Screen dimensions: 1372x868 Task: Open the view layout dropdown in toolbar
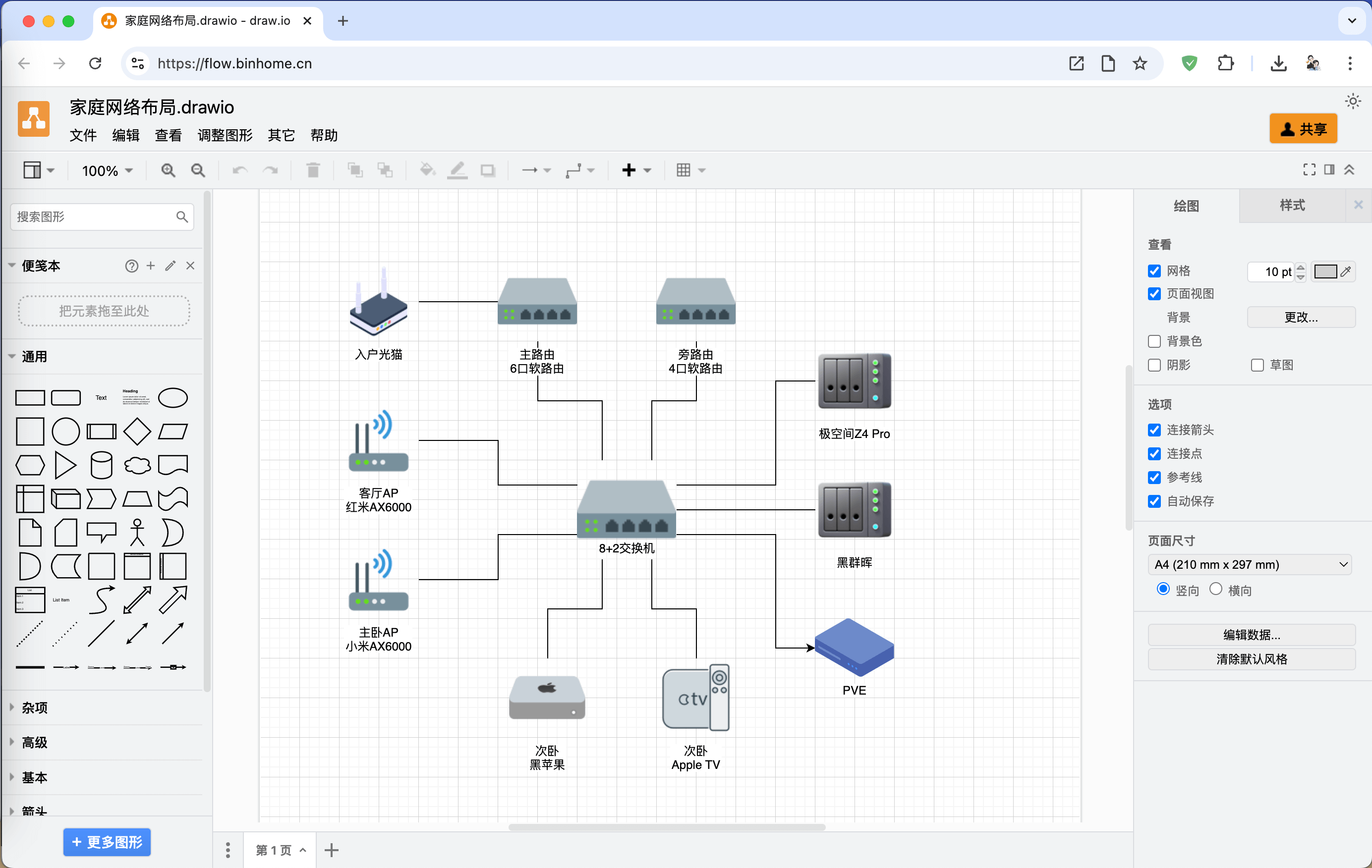pos(39,170)
